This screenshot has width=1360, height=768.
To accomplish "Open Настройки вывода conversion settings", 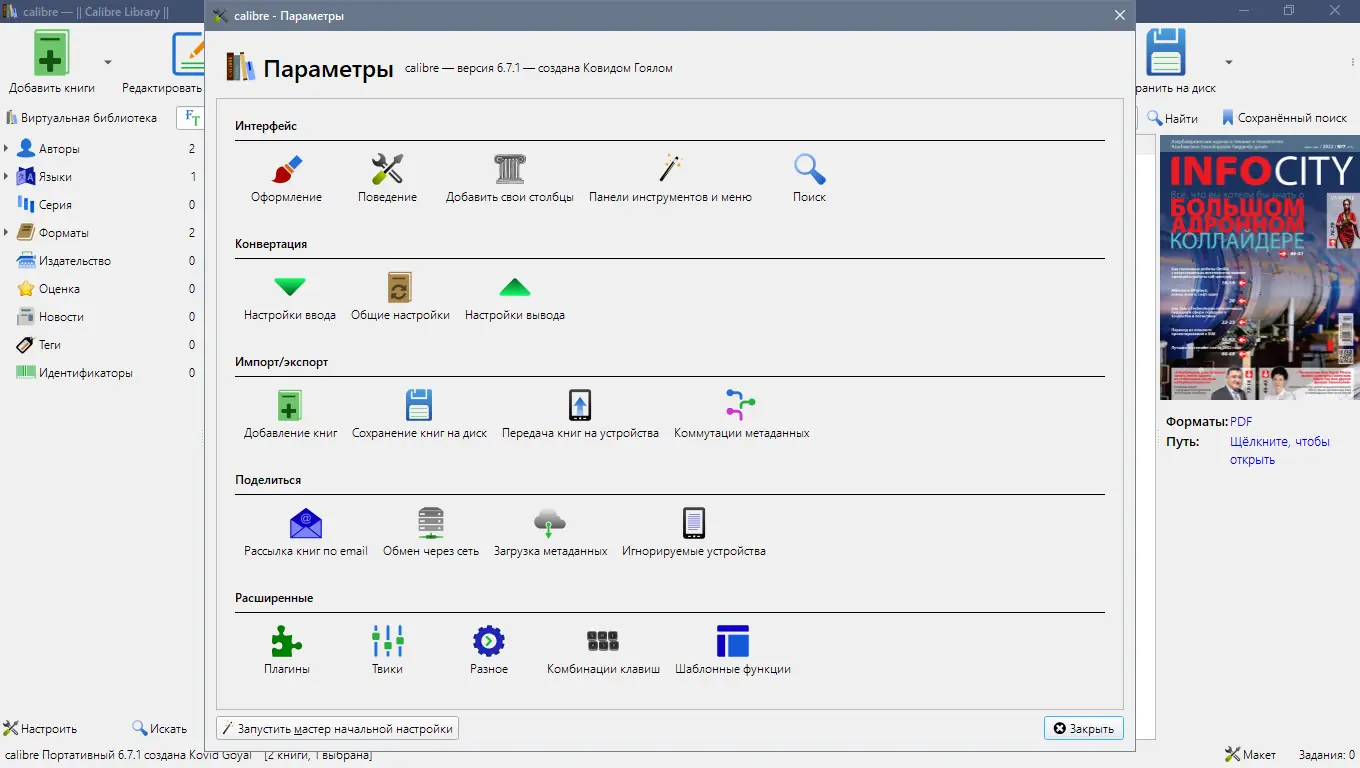I will click(x=515, y=296).
